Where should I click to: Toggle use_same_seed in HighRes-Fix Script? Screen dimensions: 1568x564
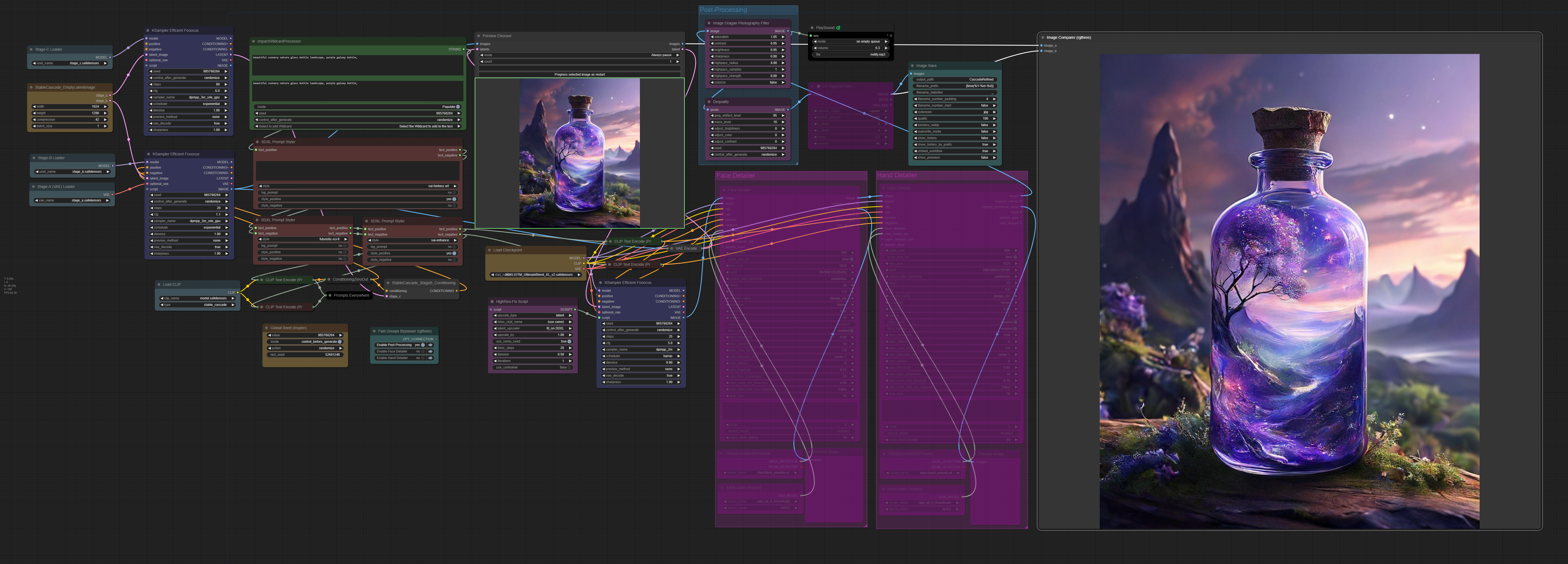point(569,341)
